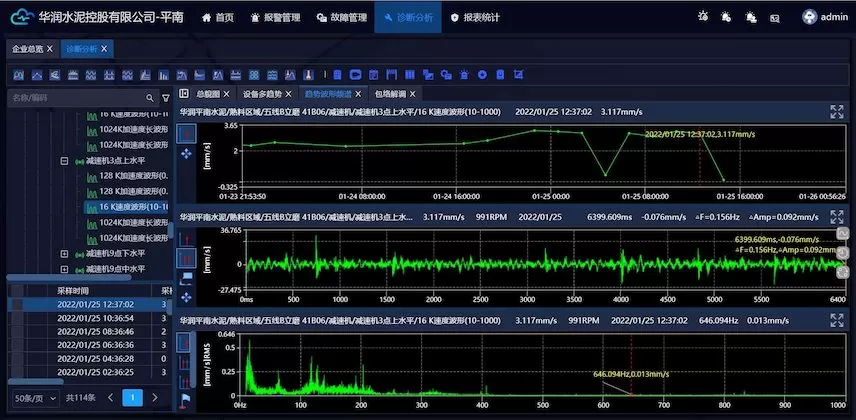Viewport: 856px width, 420px height.
Task: Click the bar-chart icon in the analysis toolbar
Action: [x=164, y=75]
